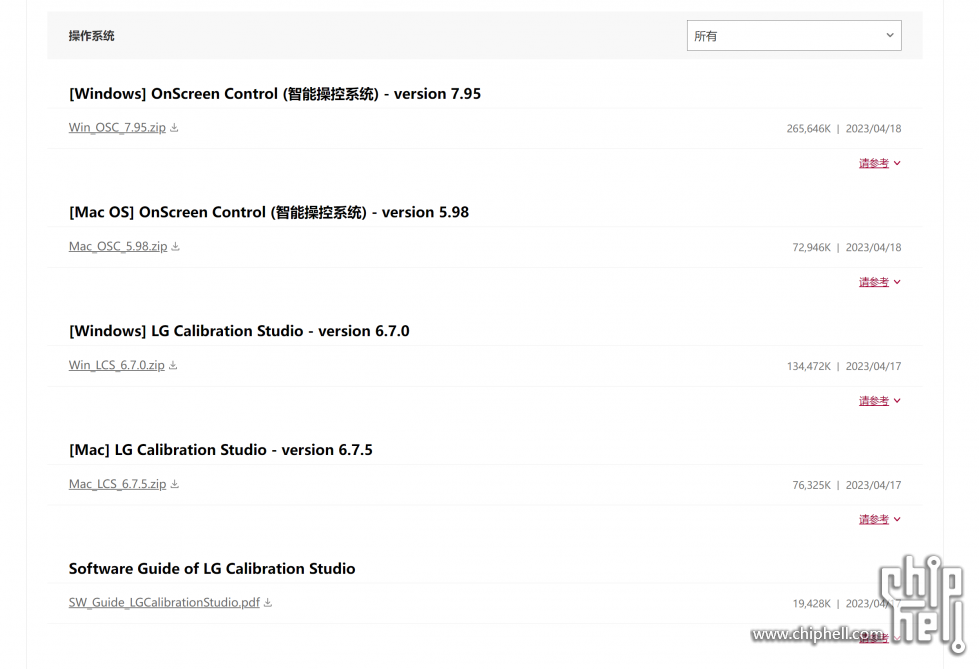Download the Mac_LCS_6.7.5.zip file link
979x669 pixels.
(117, 484)
